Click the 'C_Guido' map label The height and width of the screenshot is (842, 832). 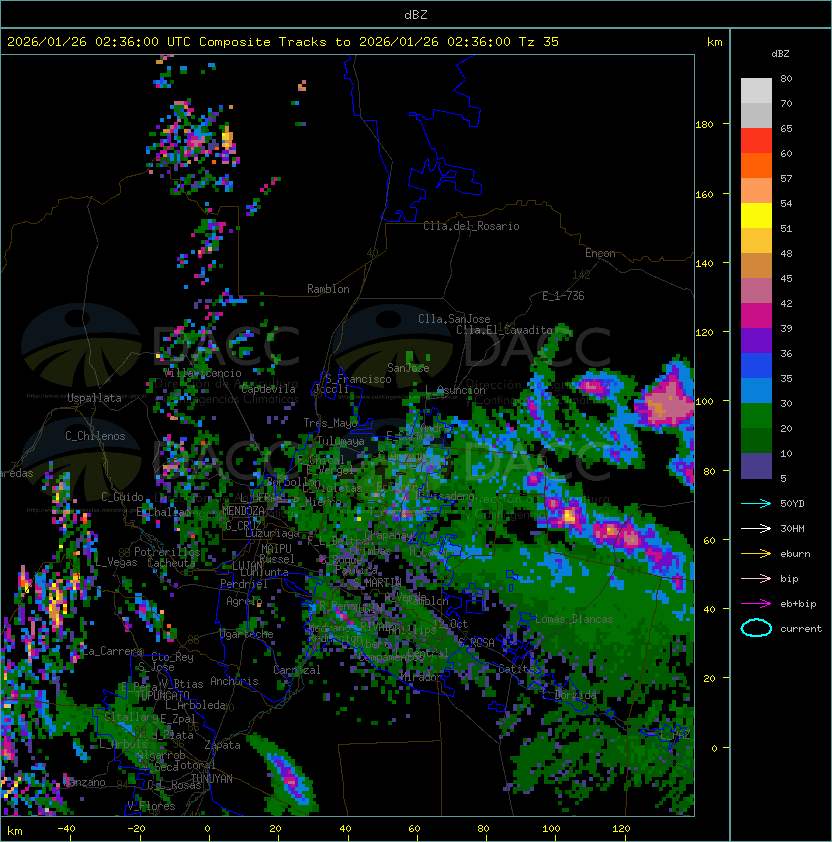click(122, 497)
